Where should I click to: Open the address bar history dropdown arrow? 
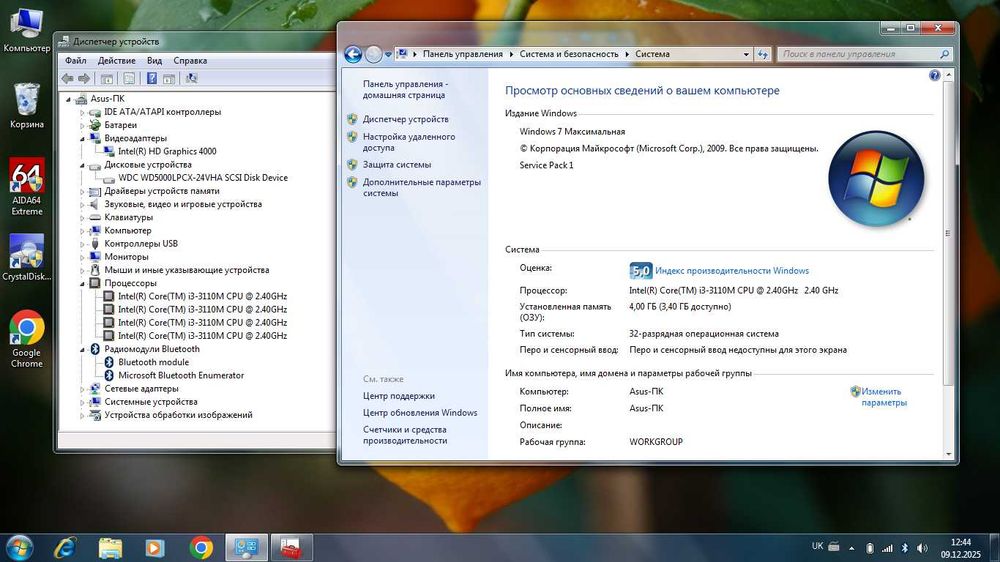(746, 54)
